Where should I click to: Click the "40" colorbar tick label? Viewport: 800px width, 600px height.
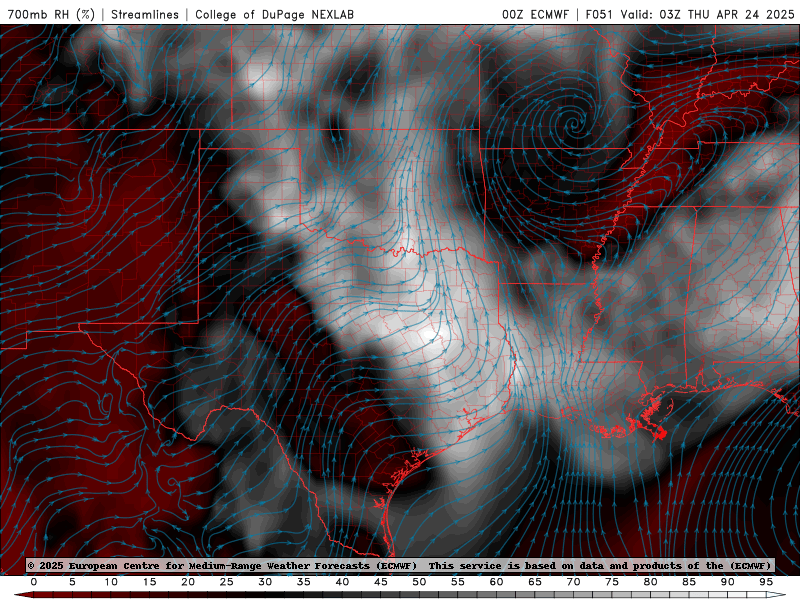342,582
